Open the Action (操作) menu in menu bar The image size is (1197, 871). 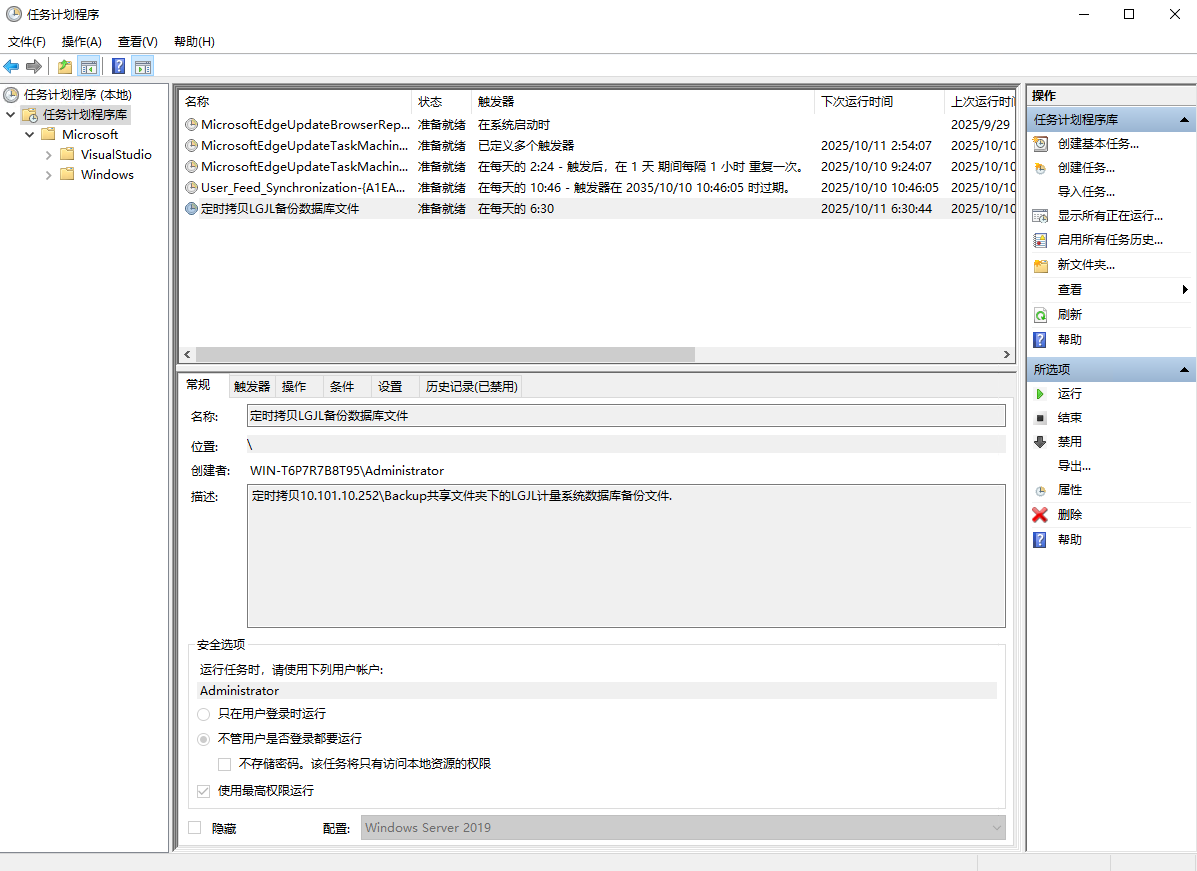coord(81,42)
